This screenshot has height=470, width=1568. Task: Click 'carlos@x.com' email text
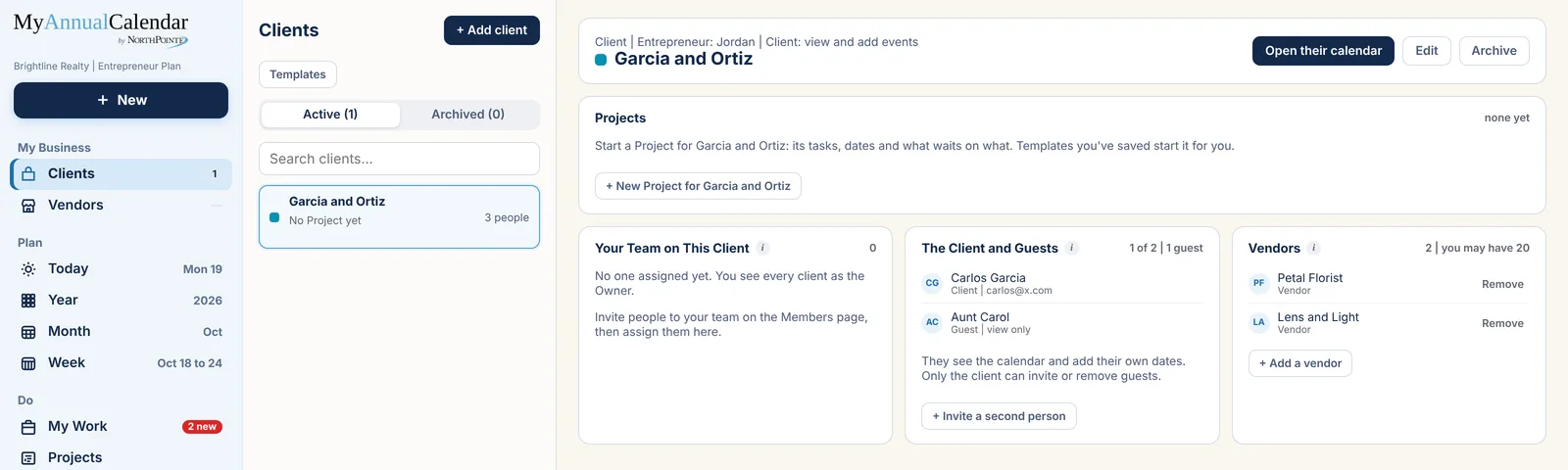click(x=1019, y=291)
